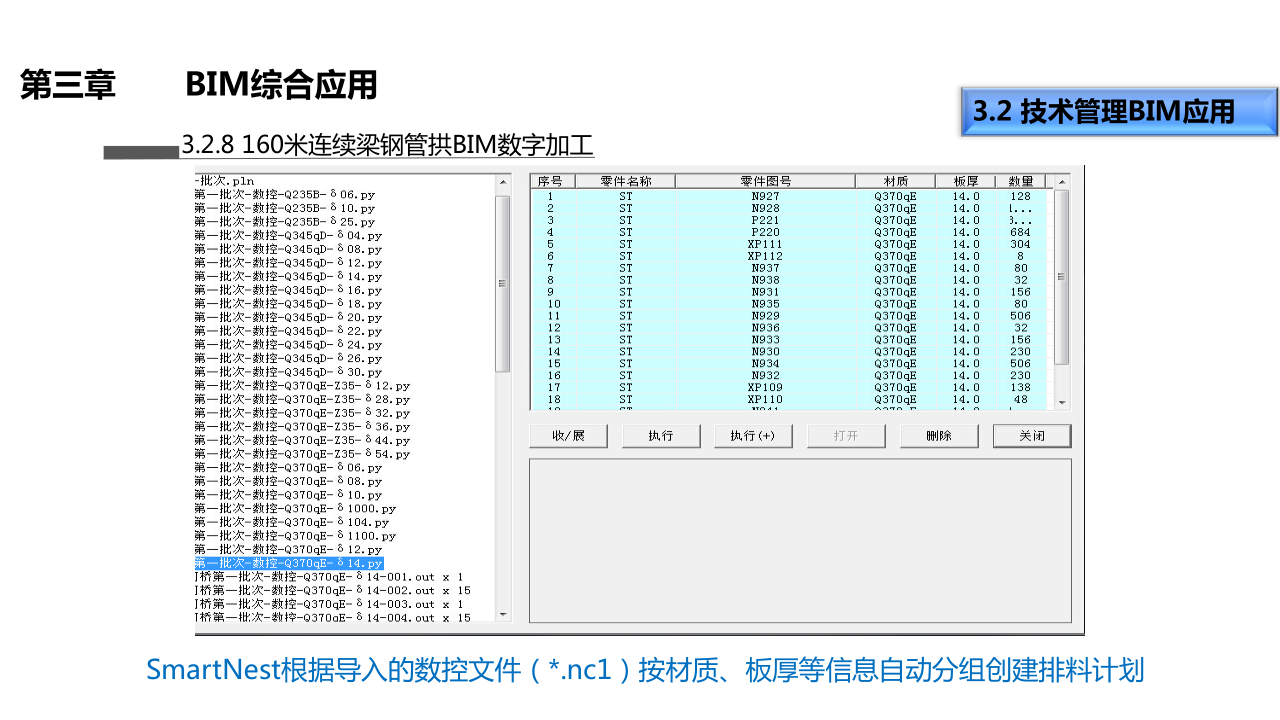
Task: Select table row with part N927
Action: click(x=788, y=197)
